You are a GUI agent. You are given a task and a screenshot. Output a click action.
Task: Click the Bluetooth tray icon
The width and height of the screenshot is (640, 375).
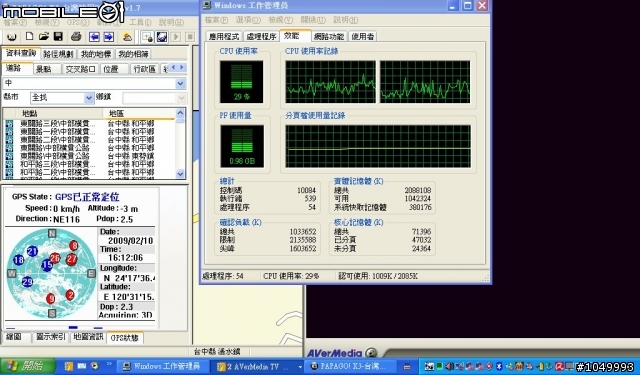[499, 366]
